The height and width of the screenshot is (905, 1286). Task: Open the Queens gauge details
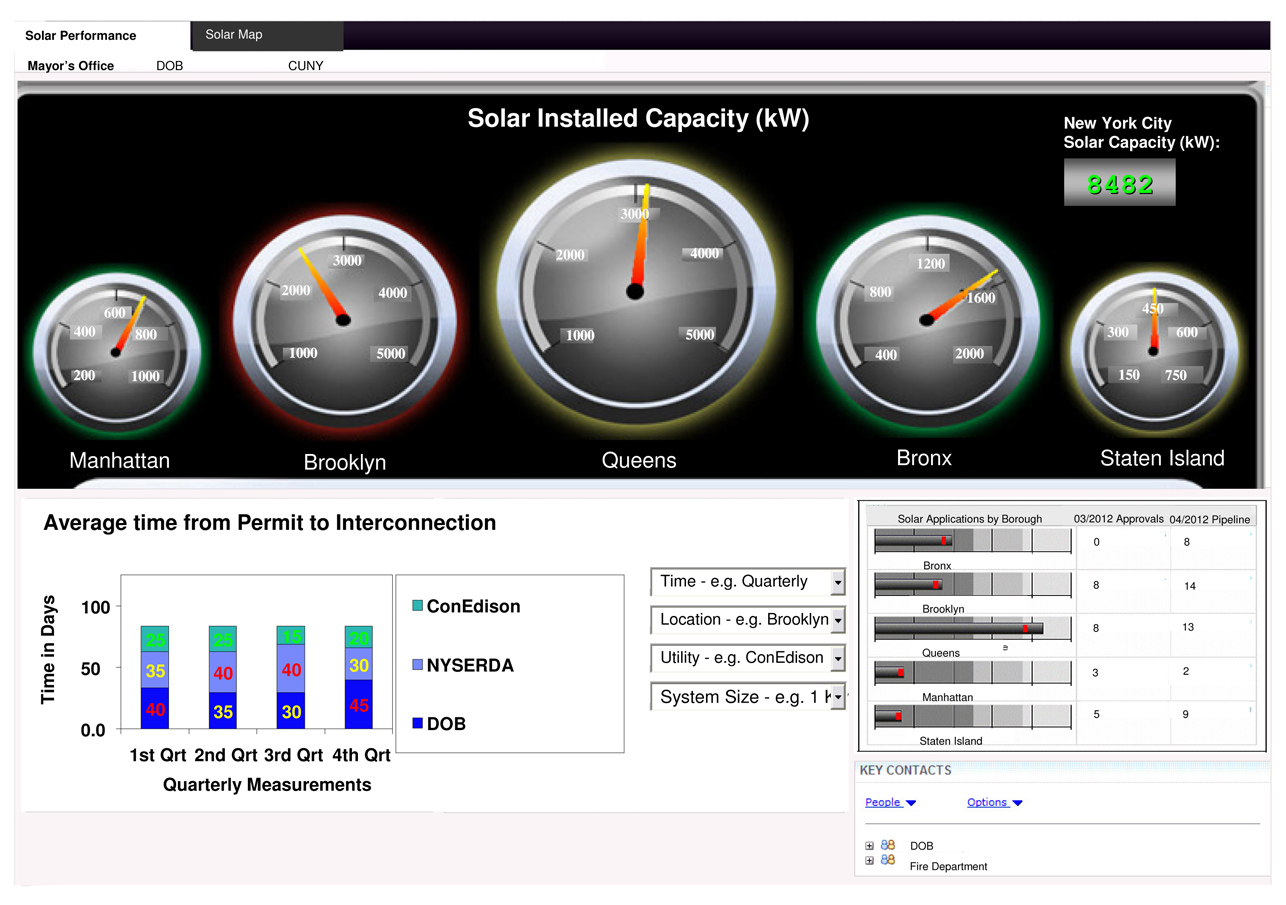click(637, 292)
